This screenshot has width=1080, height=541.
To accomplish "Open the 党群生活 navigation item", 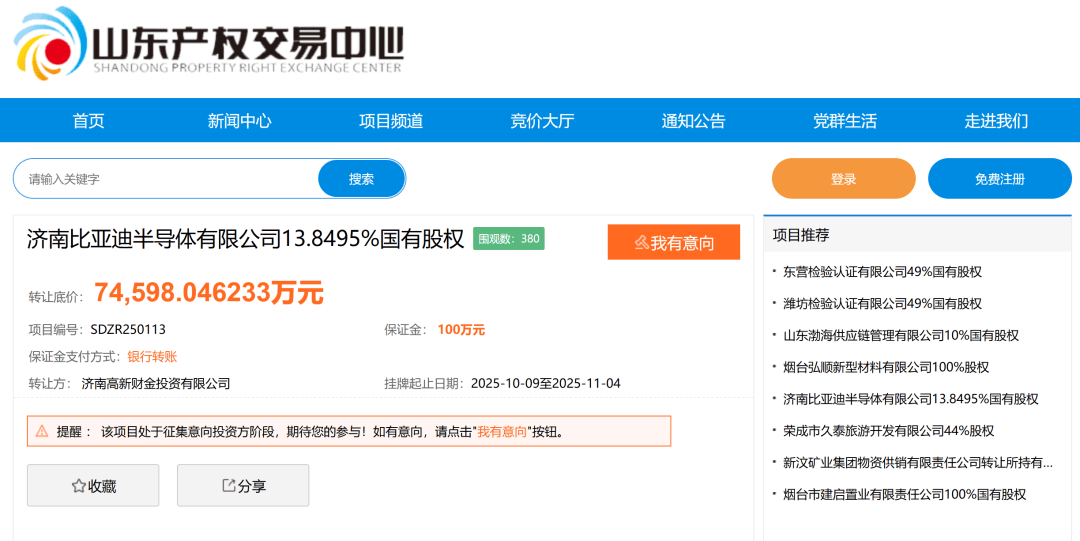I will tap(845, 121).
